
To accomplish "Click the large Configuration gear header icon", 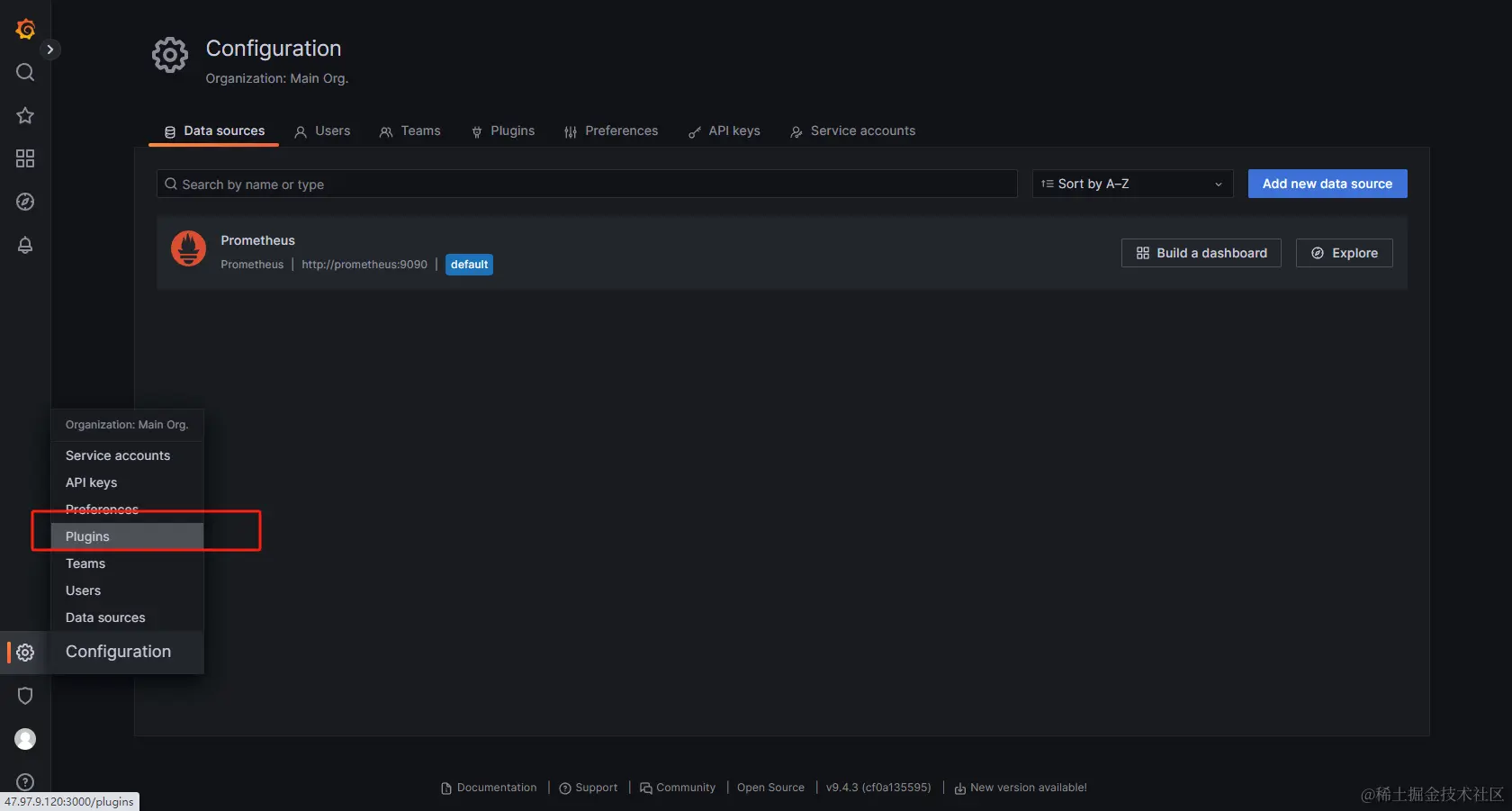I will coord(170,55).
